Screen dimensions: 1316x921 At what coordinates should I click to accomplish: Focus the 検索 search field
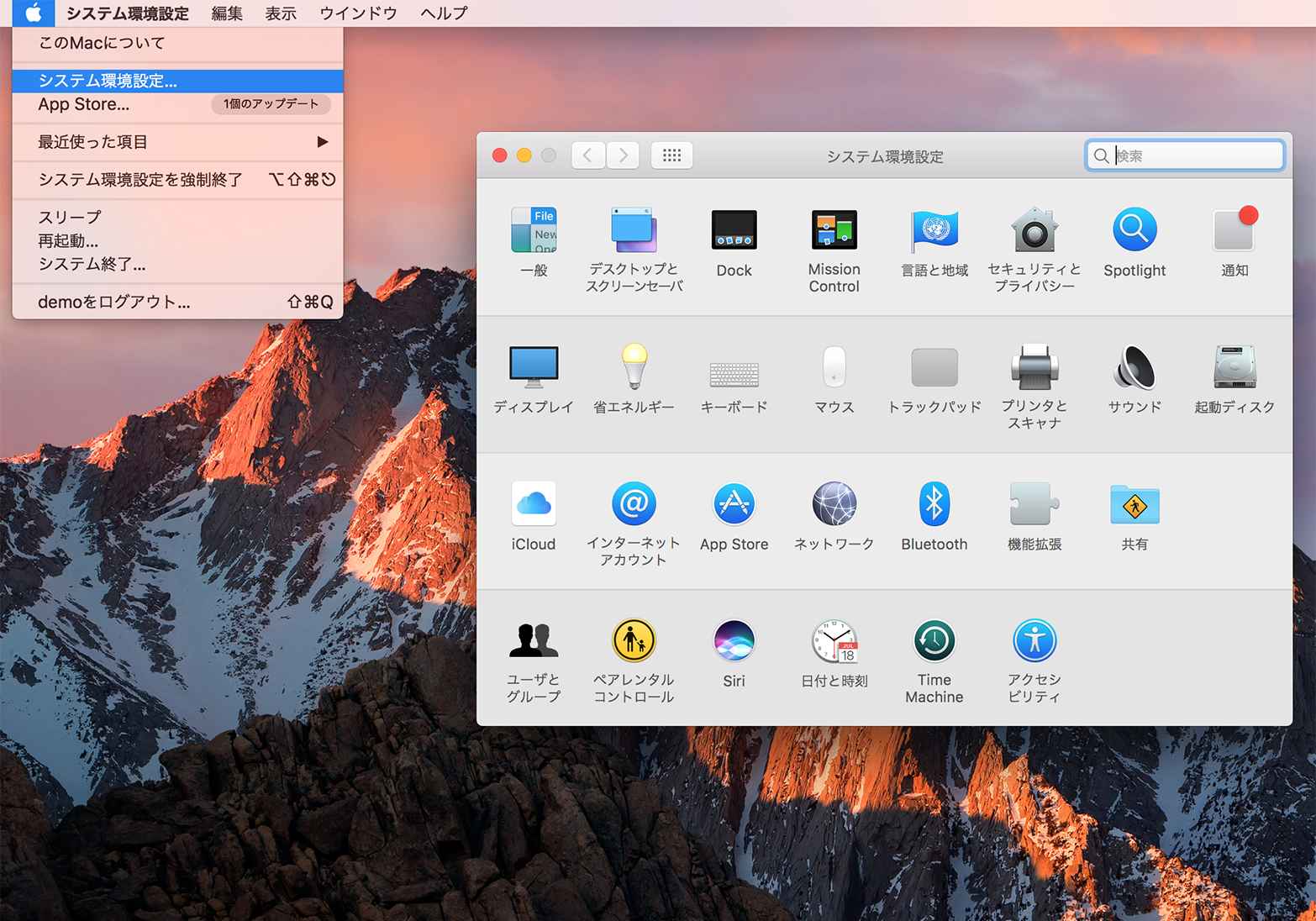pos(1185,155)
